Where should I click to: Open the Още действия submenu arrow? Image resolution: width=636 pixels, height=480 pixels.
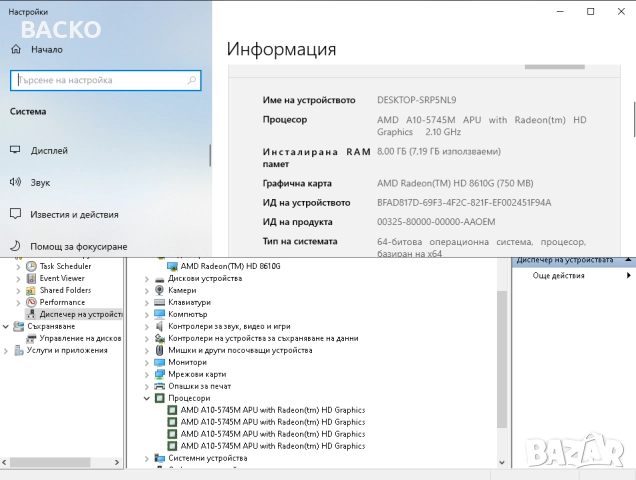628,276
